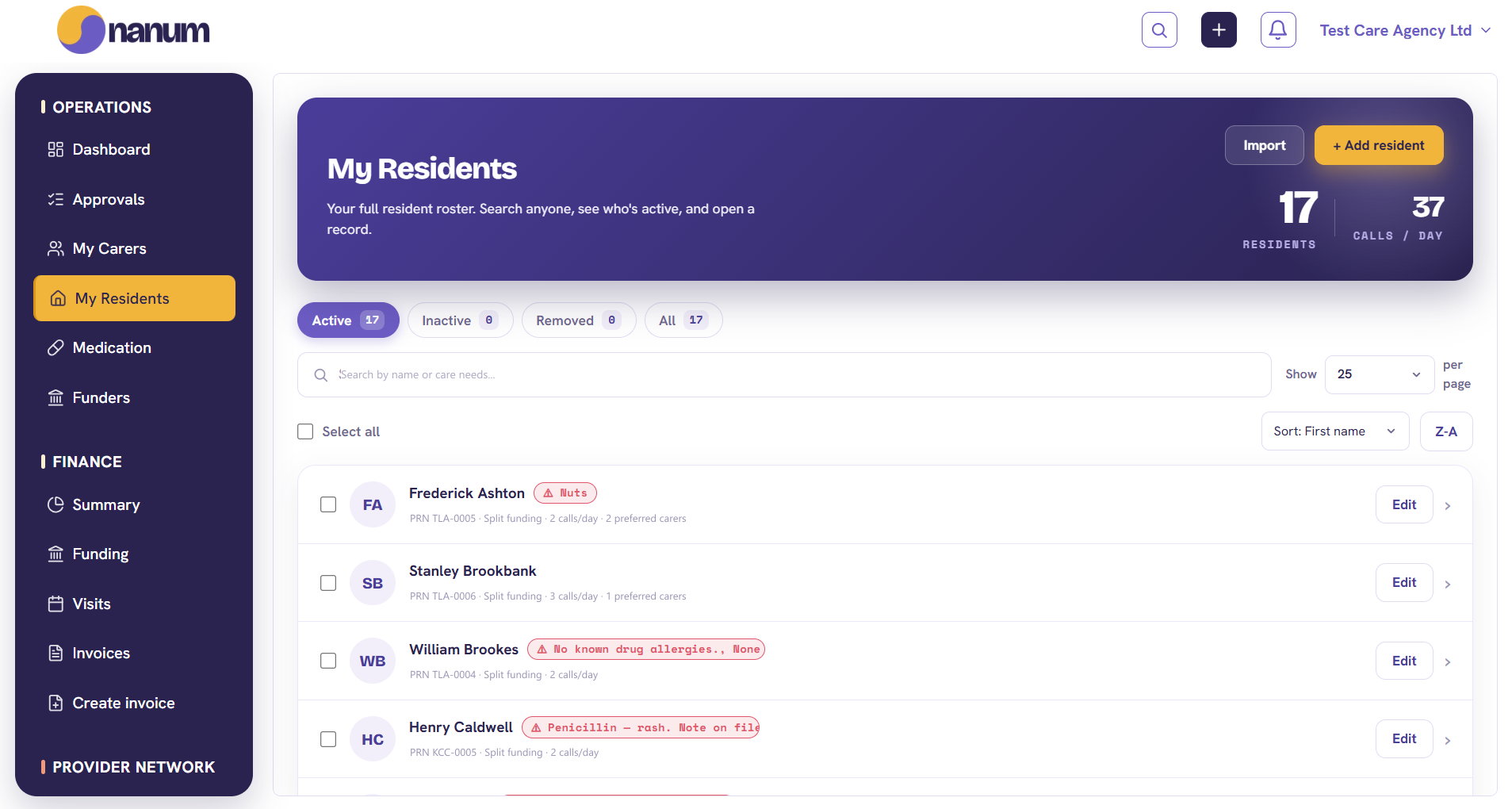Switch to the Inactive tab
The height and width of the screenshot is (809, 1512).
pos(460,320)
